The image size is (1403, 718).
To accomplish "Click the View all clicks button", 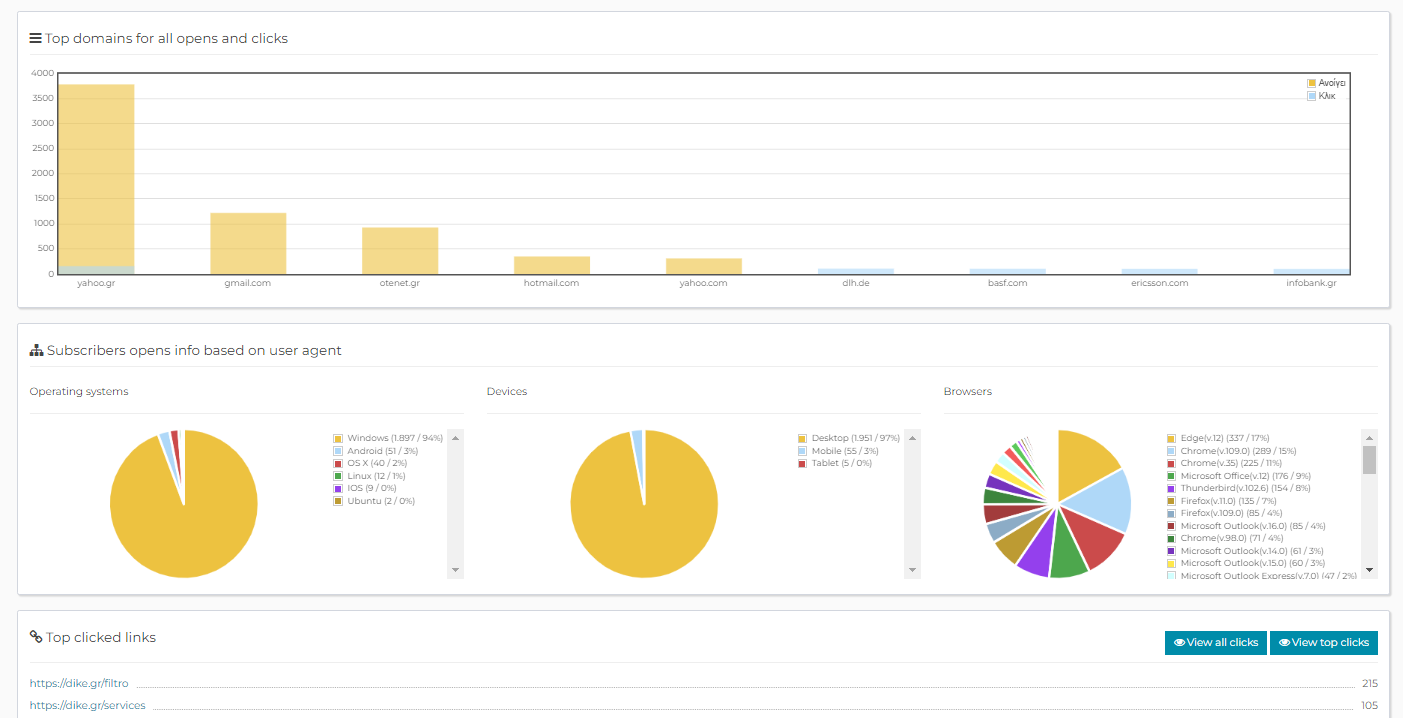I will coord(1215,643).
